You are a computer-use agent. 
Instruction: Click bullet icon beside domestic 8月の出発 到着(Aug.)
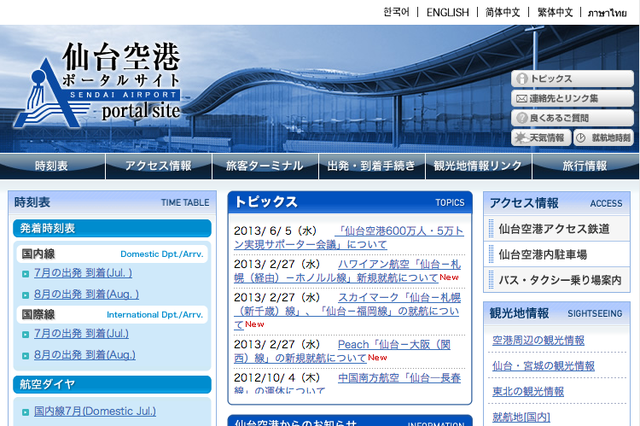point(25,295)
